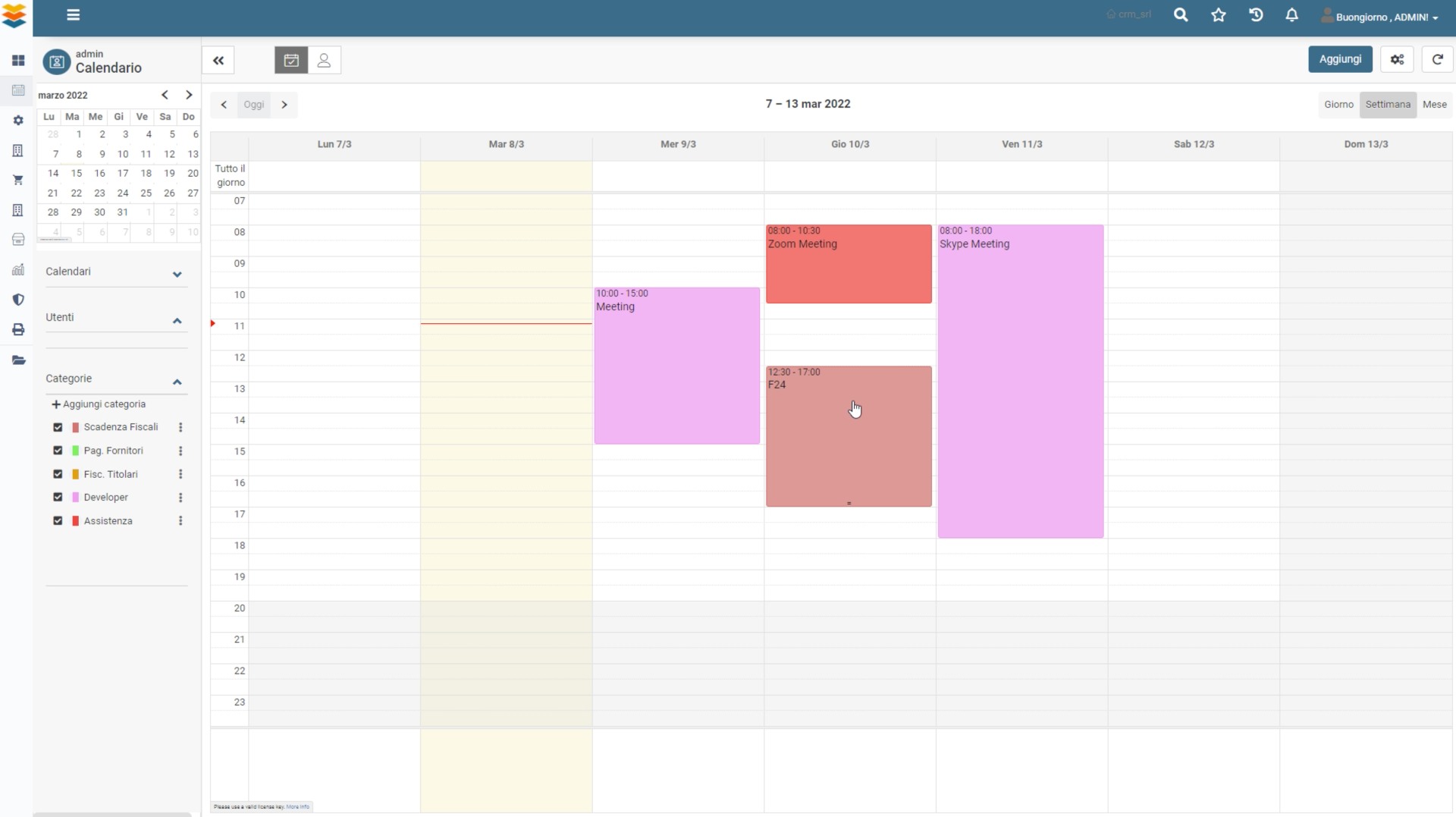Open calendar settings gears icon

pos(1396,59)
